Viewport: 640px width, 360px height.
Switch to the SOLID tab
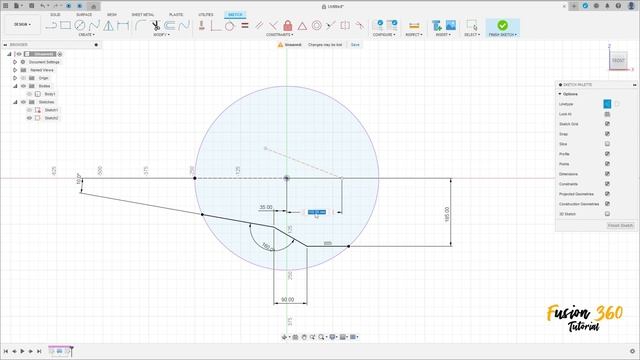pyautogui.click(x=55, y=15)
